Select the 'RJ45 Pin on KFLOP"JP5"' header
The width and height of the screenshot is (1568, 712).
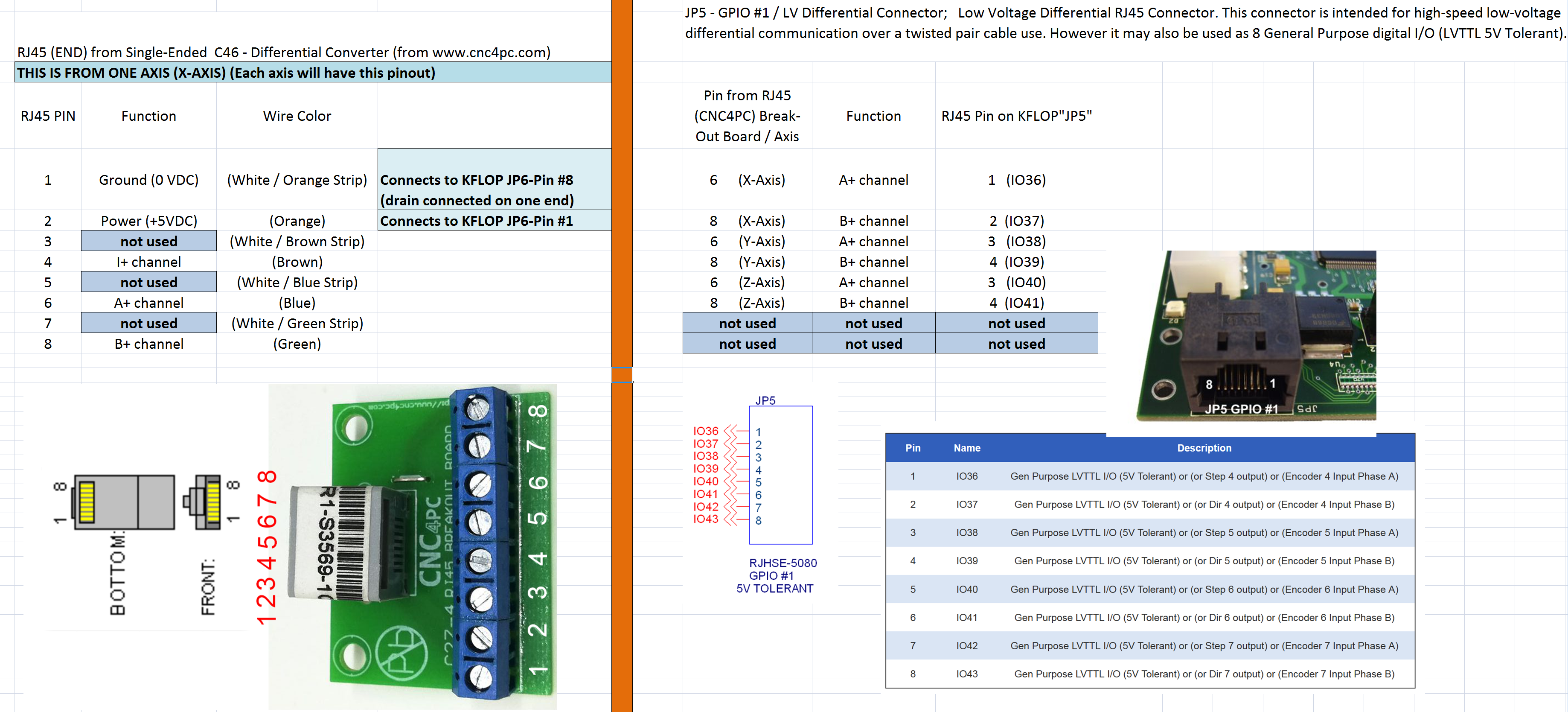click(x=1016, y=116)
